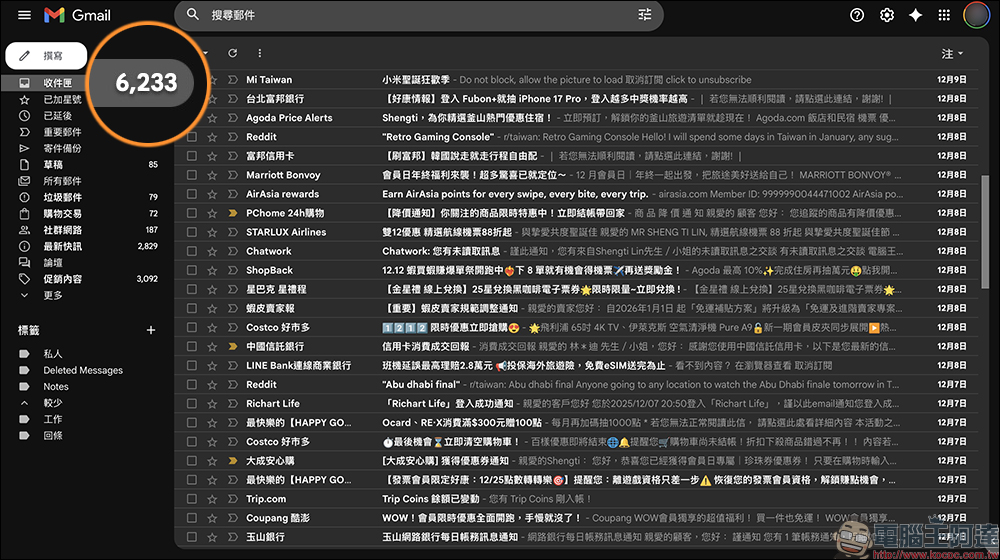Open the Agoda Price Alerts email
1000x560 pixels.
click(577, 118)
